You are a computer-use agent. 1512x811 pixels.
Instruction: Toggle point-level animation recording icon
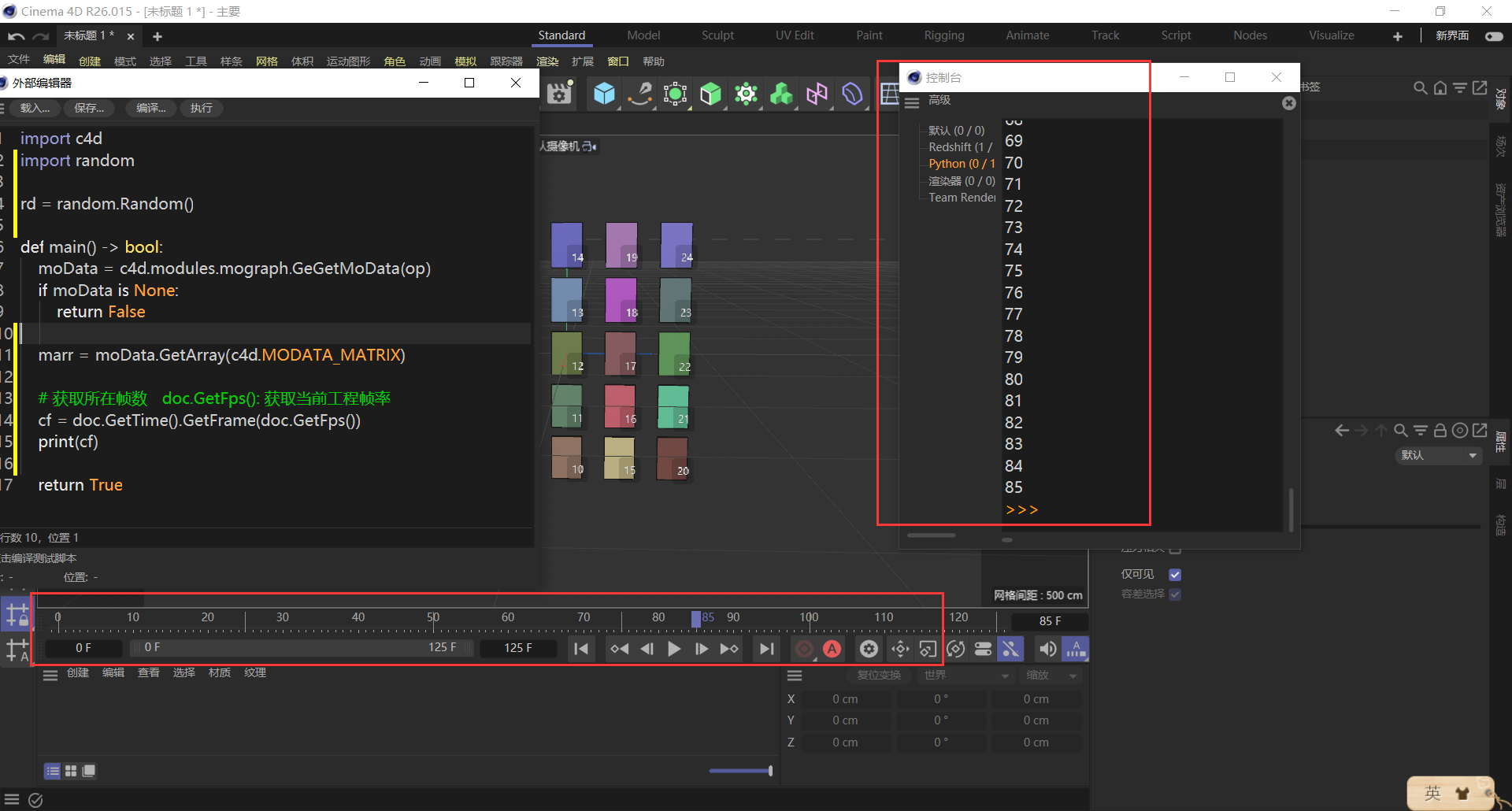(1010, 649)
